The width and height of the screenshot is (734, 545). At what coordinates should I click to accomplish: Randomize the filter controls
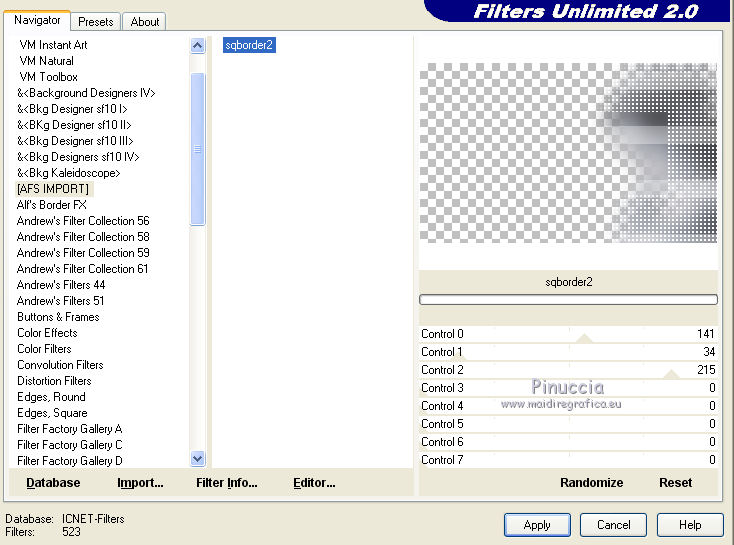point(591,483)
